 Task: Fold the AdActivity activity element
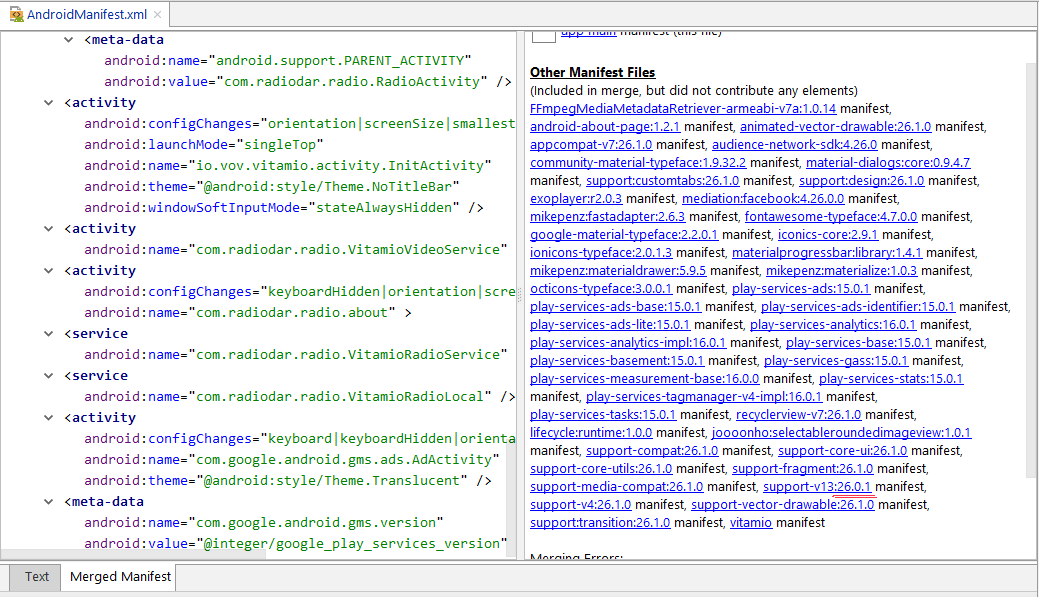coord(49,417)
